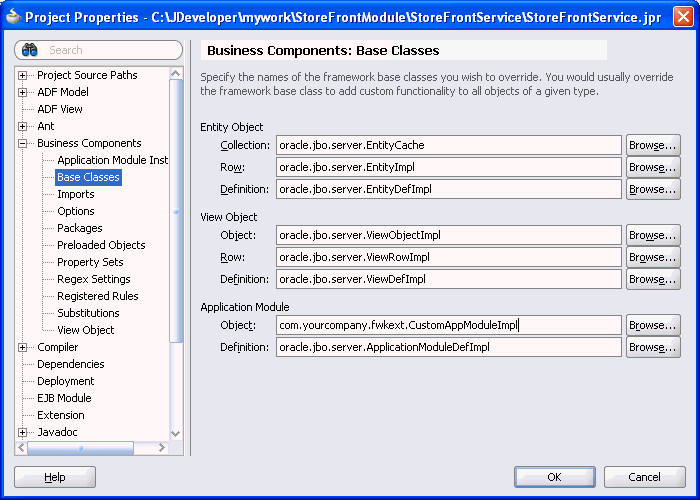Select Packages tree item
700x500 pixels.
click(80, 228)
